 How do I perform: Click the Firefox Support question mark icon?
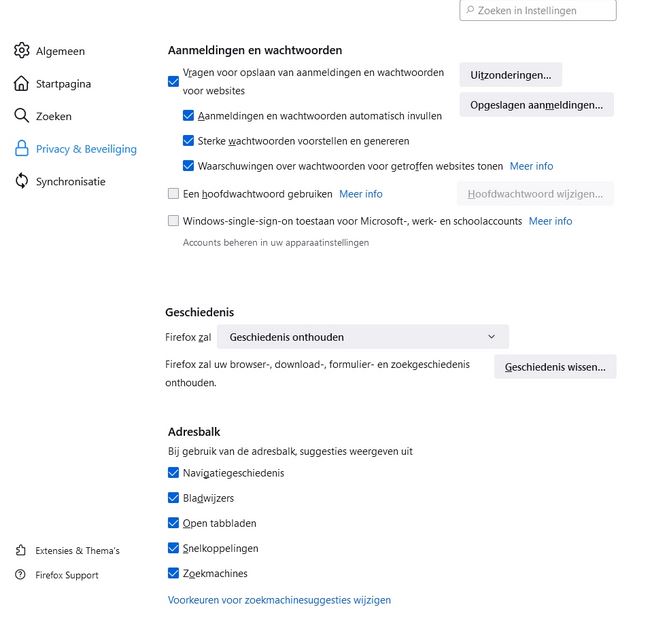[21, 575]
